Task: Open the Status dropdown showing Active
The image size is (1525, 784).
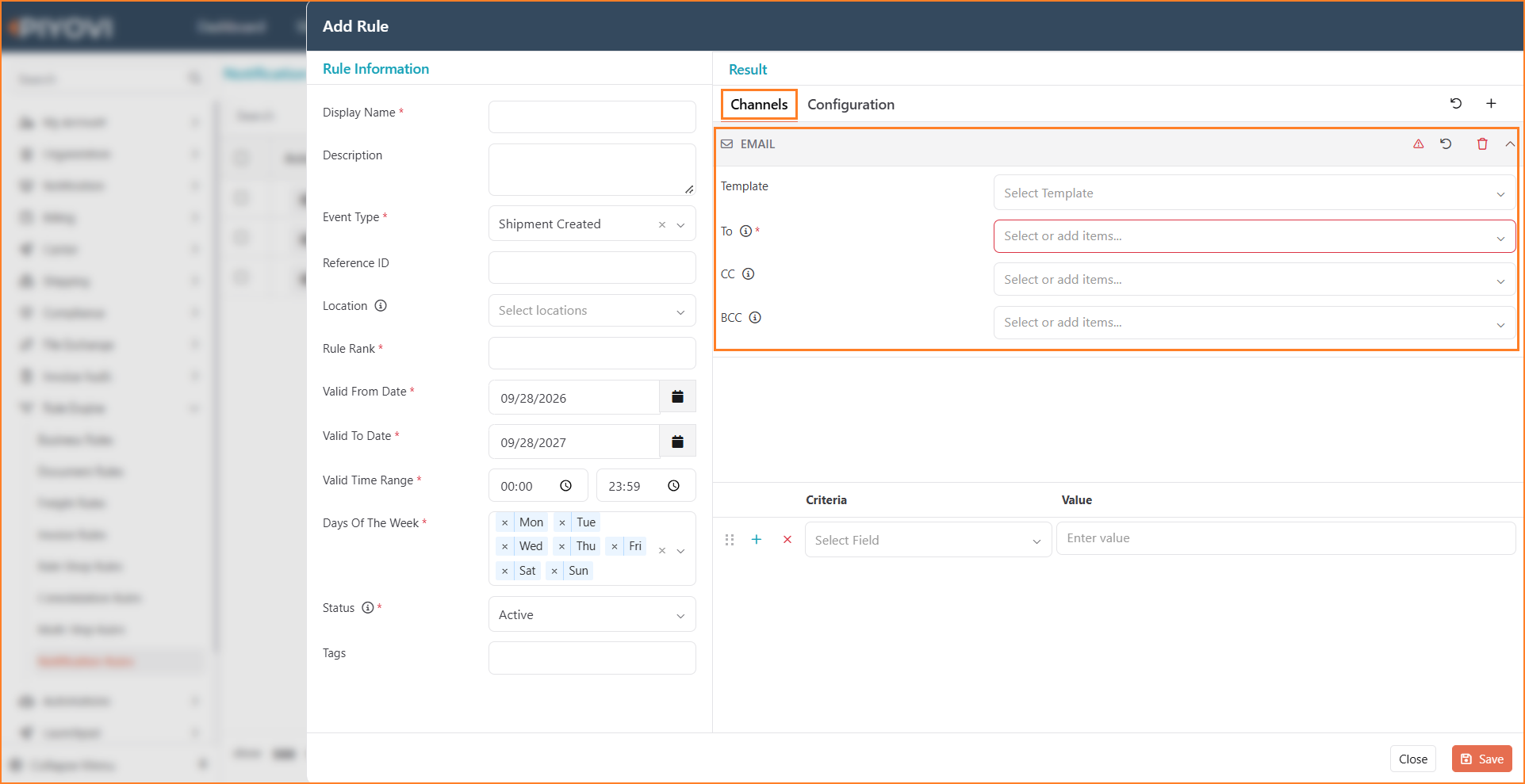Action: pos(592,614)
